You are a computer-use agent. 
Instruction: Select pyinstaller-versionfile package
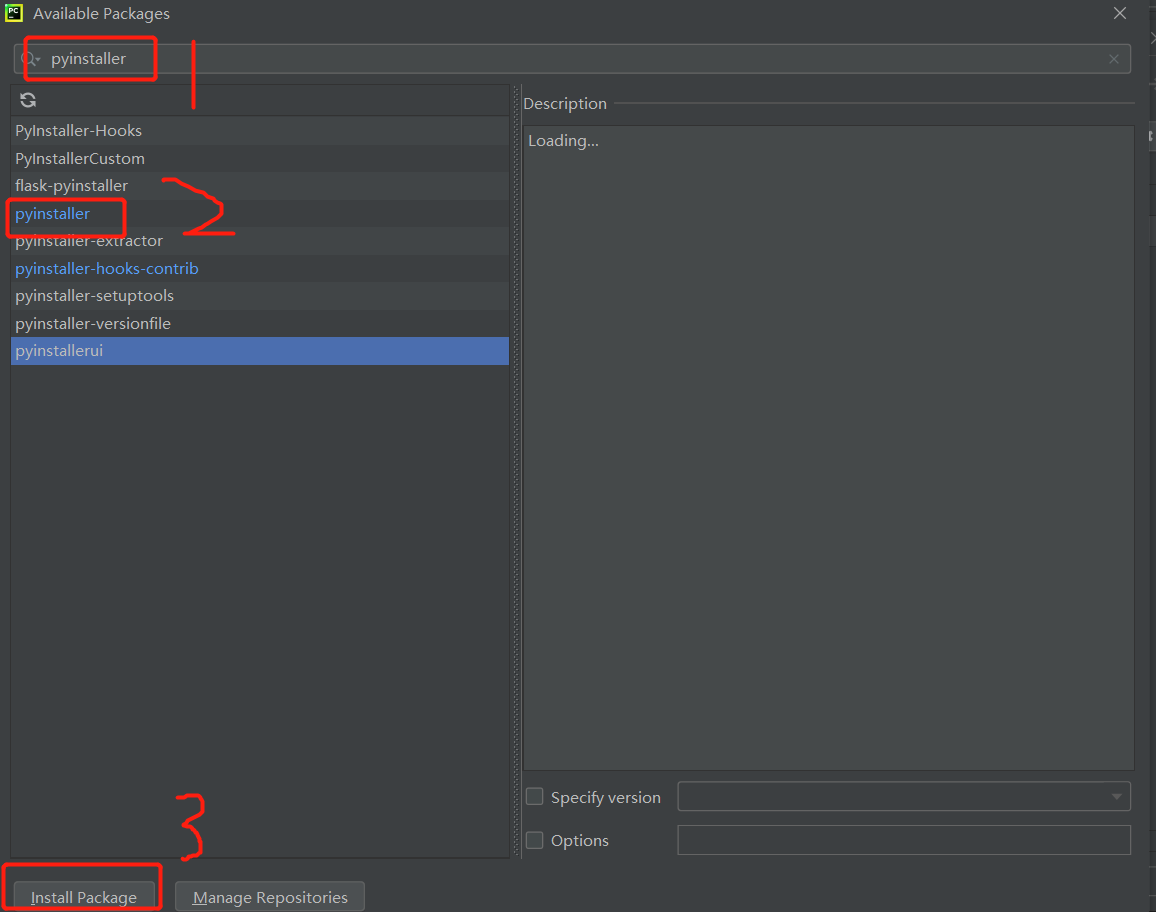[260, 324]
